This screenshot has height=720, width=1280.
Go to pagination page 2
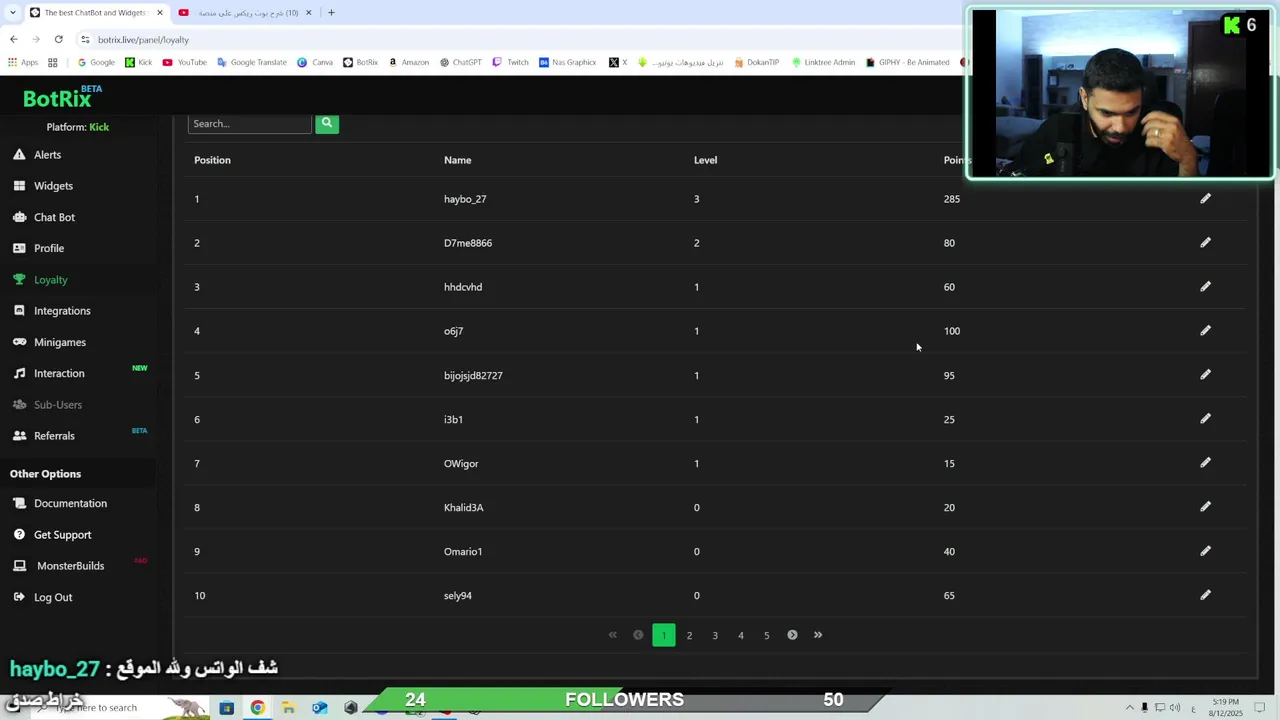point(689,635)
